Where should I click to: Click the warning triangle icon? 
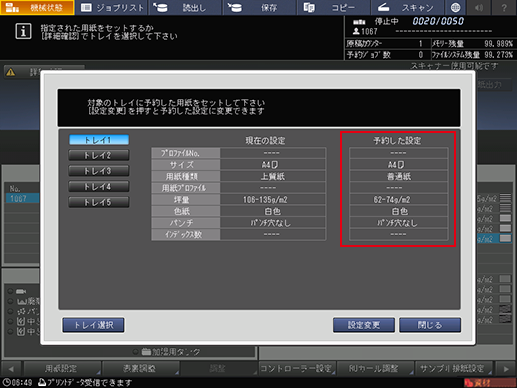(11, 72)
